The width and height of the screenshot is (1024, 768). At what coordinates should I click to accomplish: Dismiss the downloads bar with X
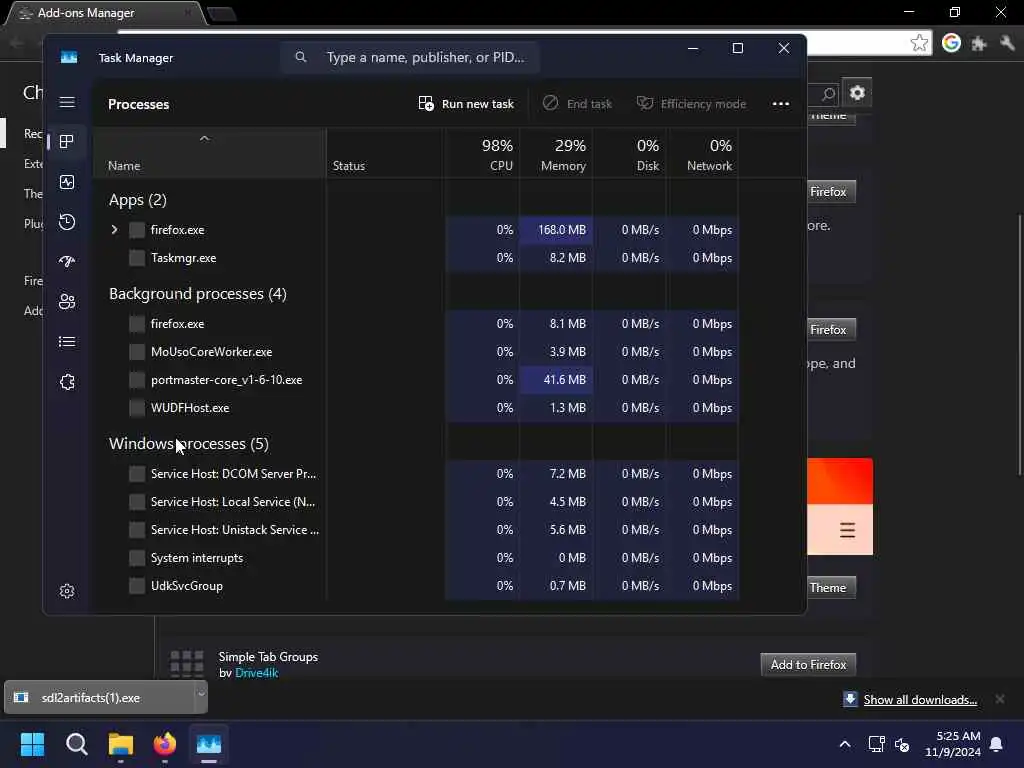tap(999, 699)
